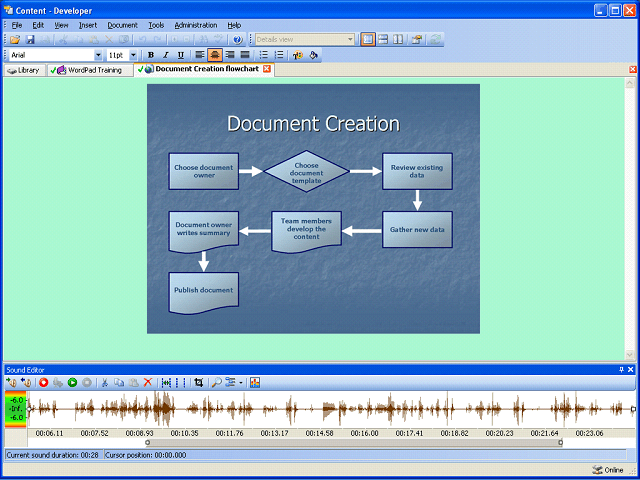Select the center alignment button
640x480 pixels.
click(x=215, y=55)
